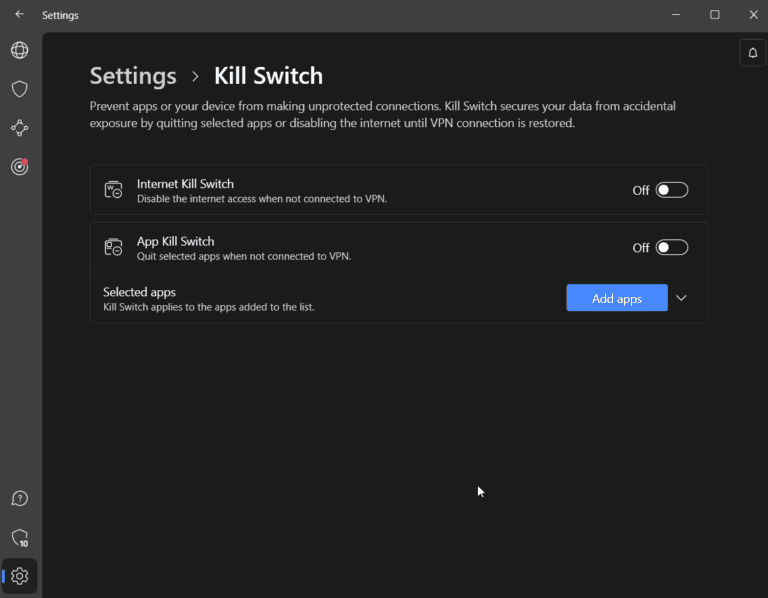This screenshot has height=598, width=768.
Task: Open the Threat Protection shield icon
Action: (x=19, y=89)
